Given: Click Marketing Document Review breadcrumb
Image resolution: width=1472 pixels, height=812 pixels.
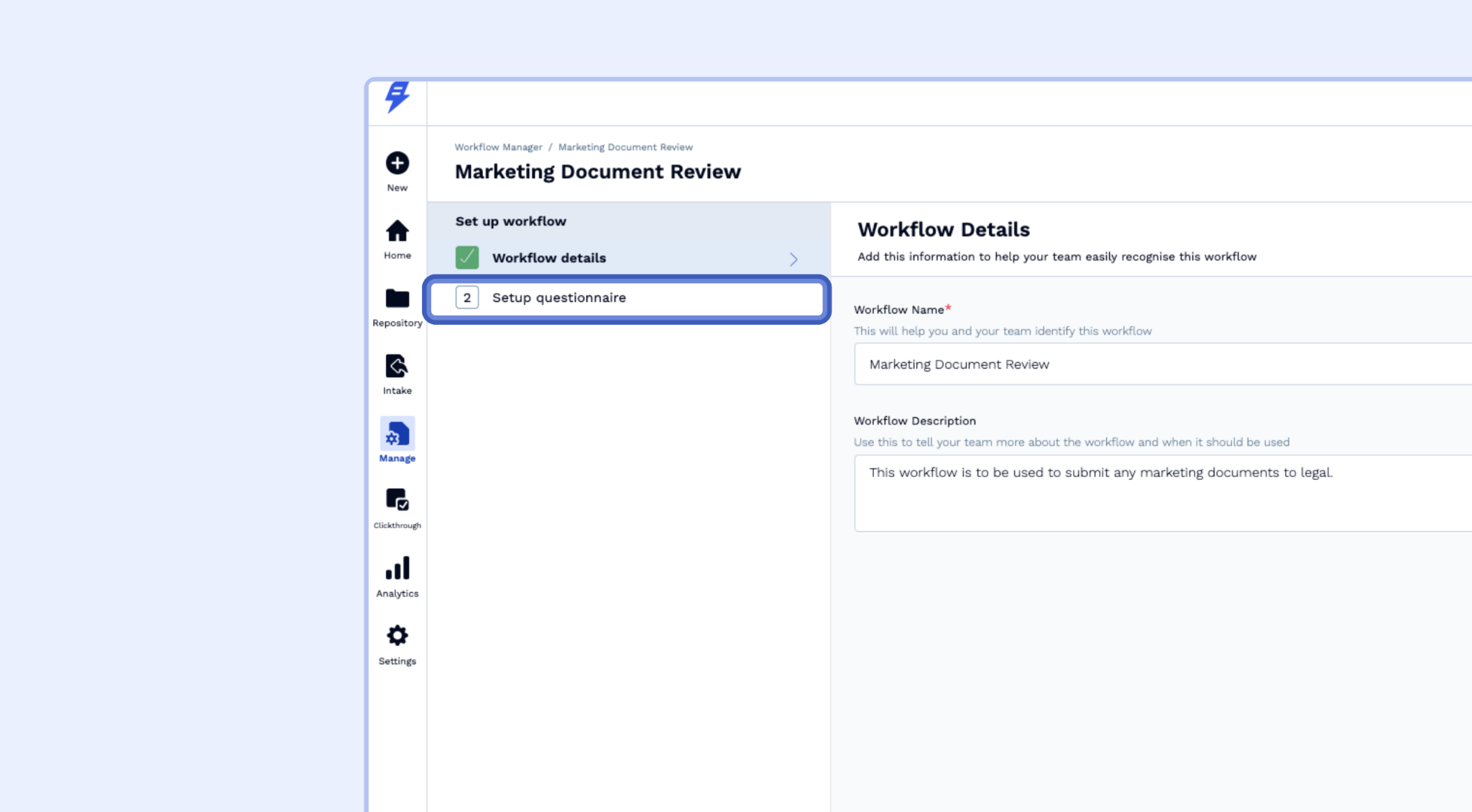Looking at the screenshot, I should (625, 147).
